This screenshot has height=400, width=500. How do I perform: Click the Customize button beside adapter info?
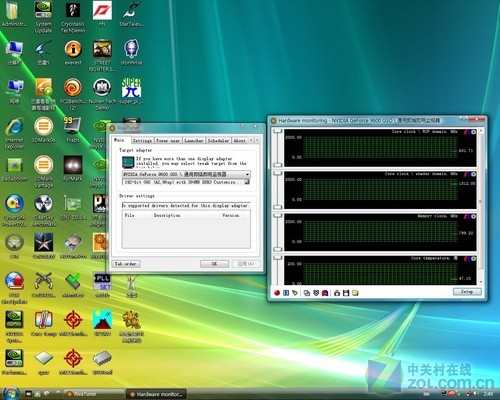(247, 182)
